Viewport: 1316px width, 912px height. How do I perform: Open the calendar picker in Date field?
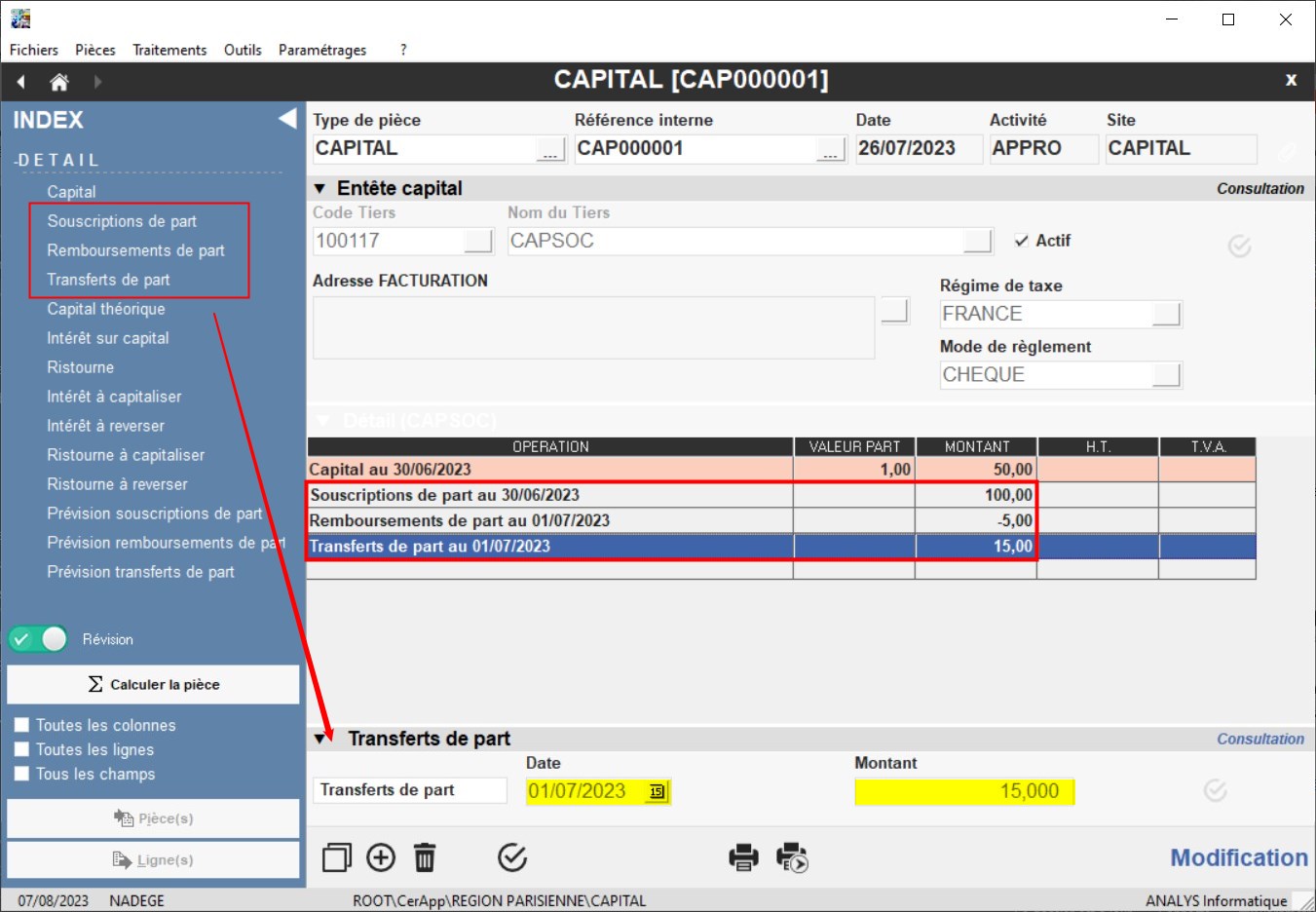click(658, 791)
